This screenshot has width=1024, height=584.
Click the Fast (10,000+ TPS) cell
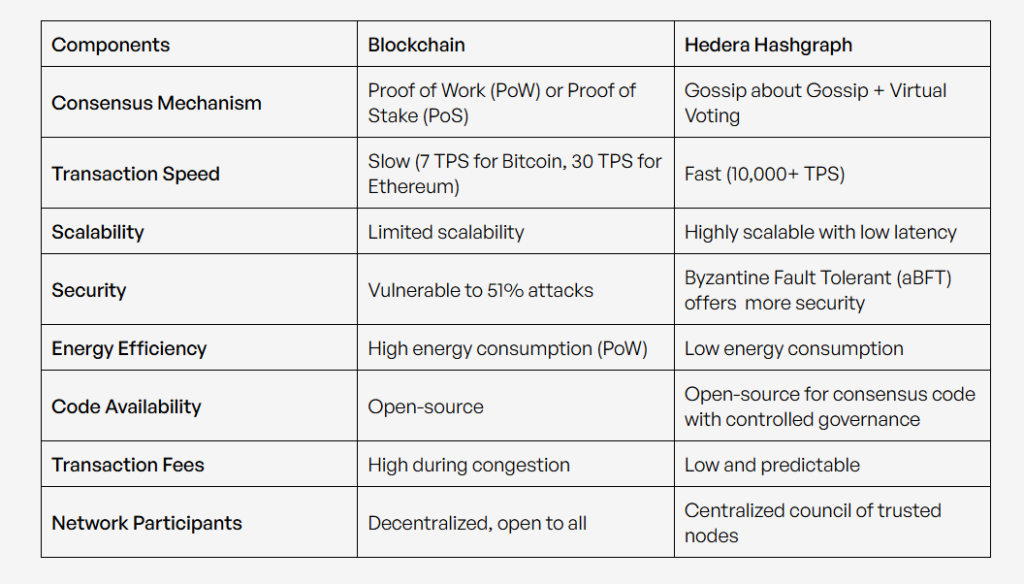(x=764, y=174)
